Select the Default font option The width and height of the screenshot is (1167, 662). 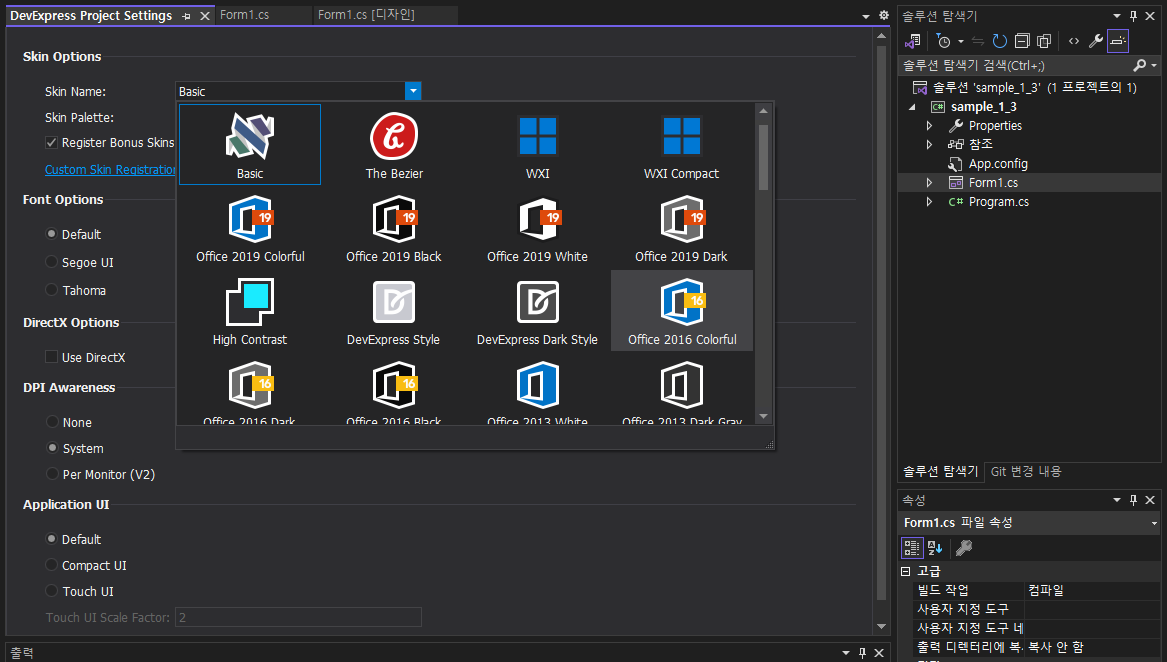click(51, 234)
